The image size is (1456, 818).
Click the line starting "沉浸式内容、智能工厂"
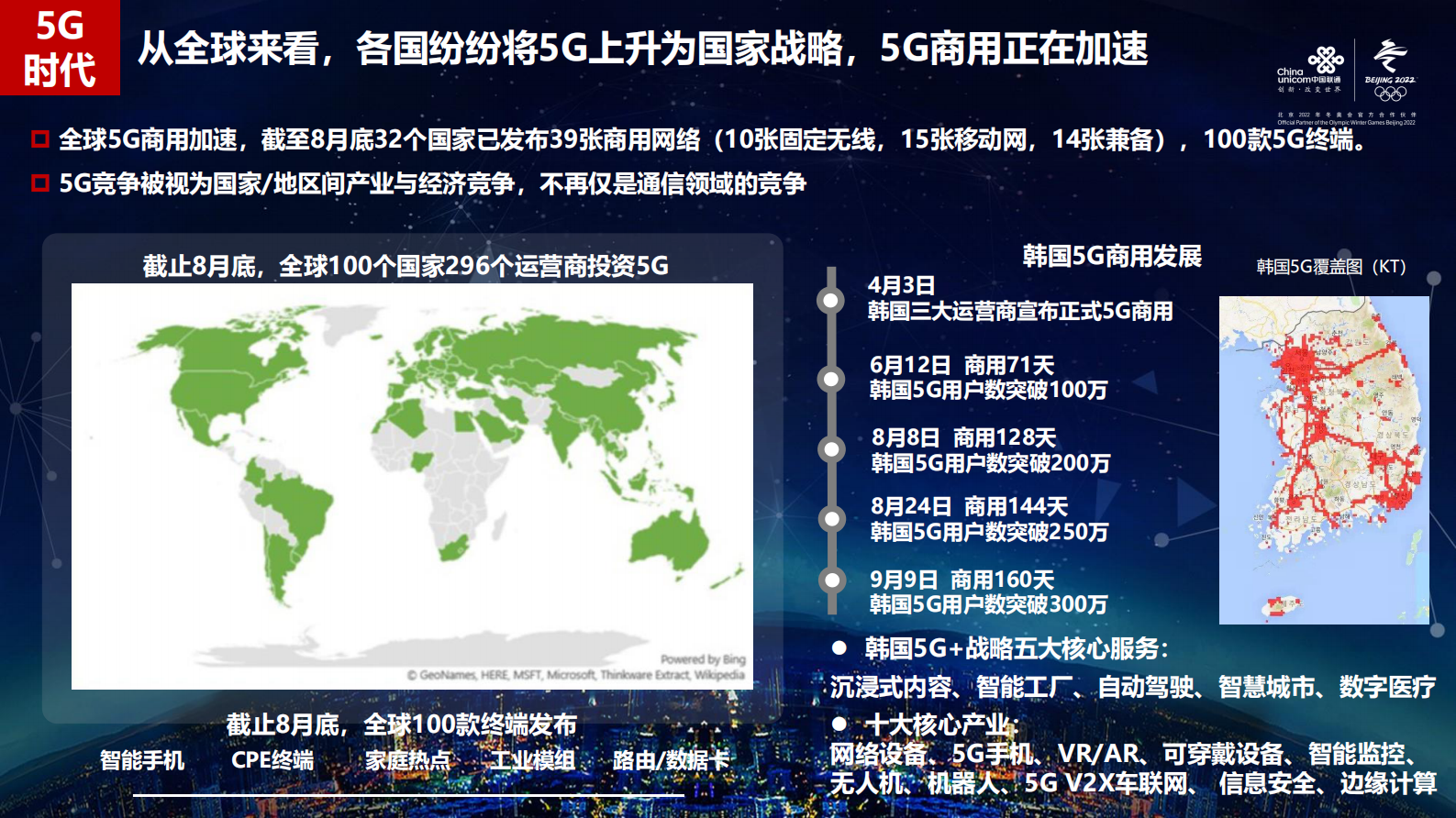coord(1133,687)
